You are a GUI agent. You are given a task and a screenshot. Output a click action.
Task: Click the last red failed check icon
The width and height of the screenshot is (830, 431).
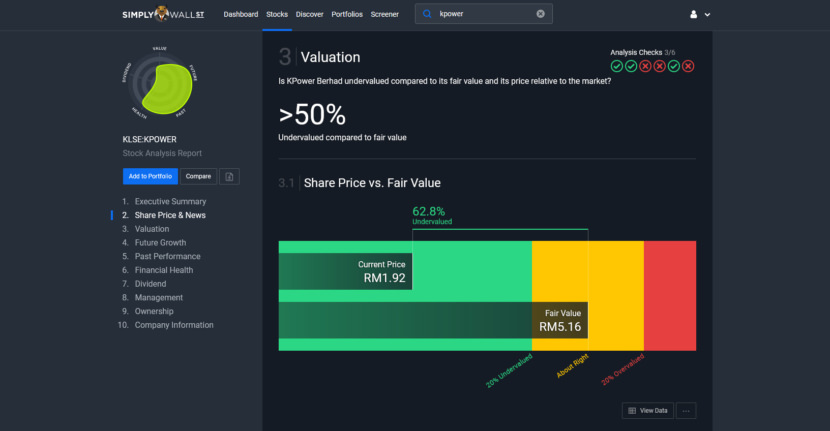pyautogui.click(x=688, y=66)
